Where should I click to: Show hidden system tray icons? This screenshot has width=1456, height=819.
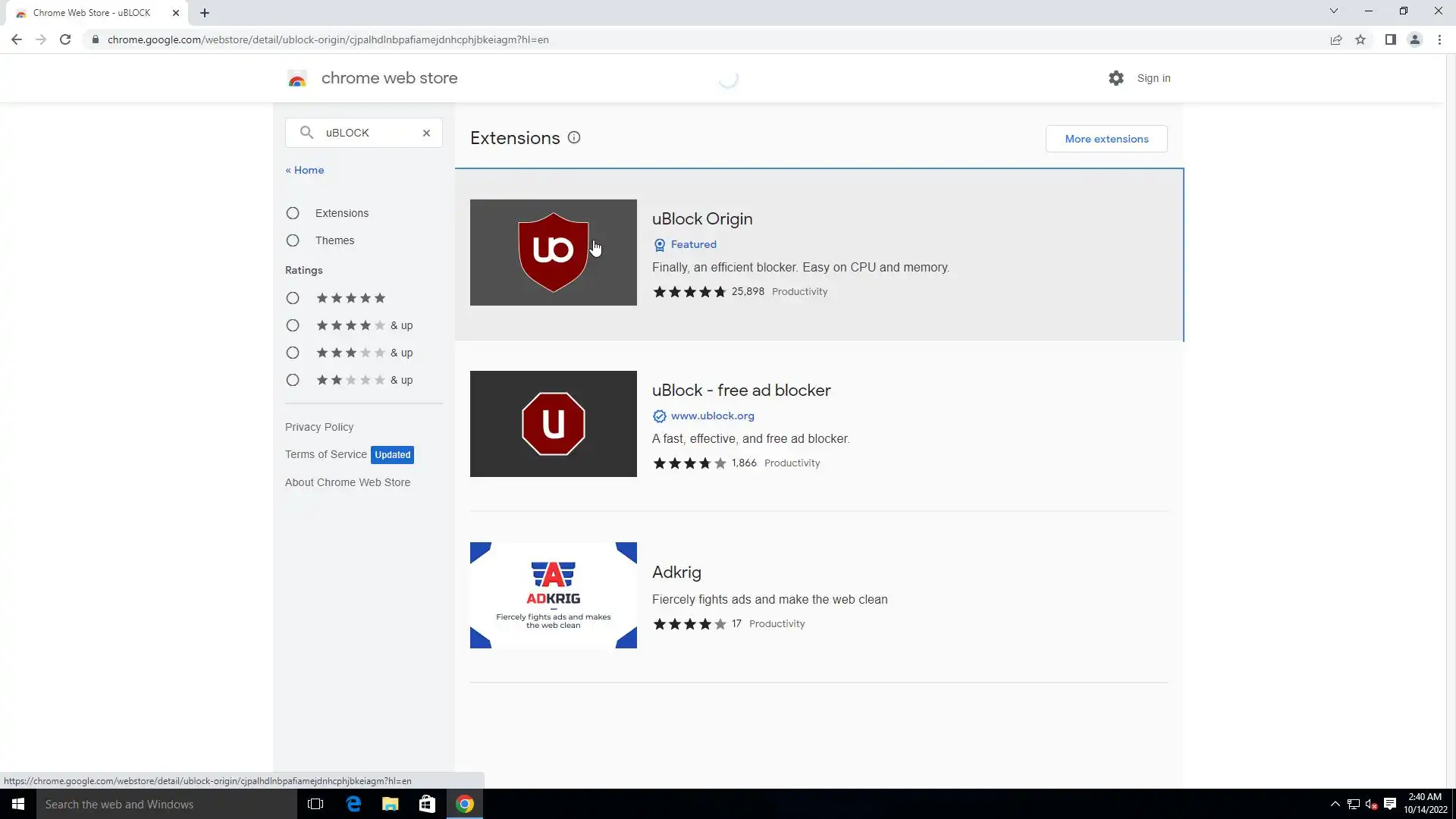click(x=1335, y=804)
